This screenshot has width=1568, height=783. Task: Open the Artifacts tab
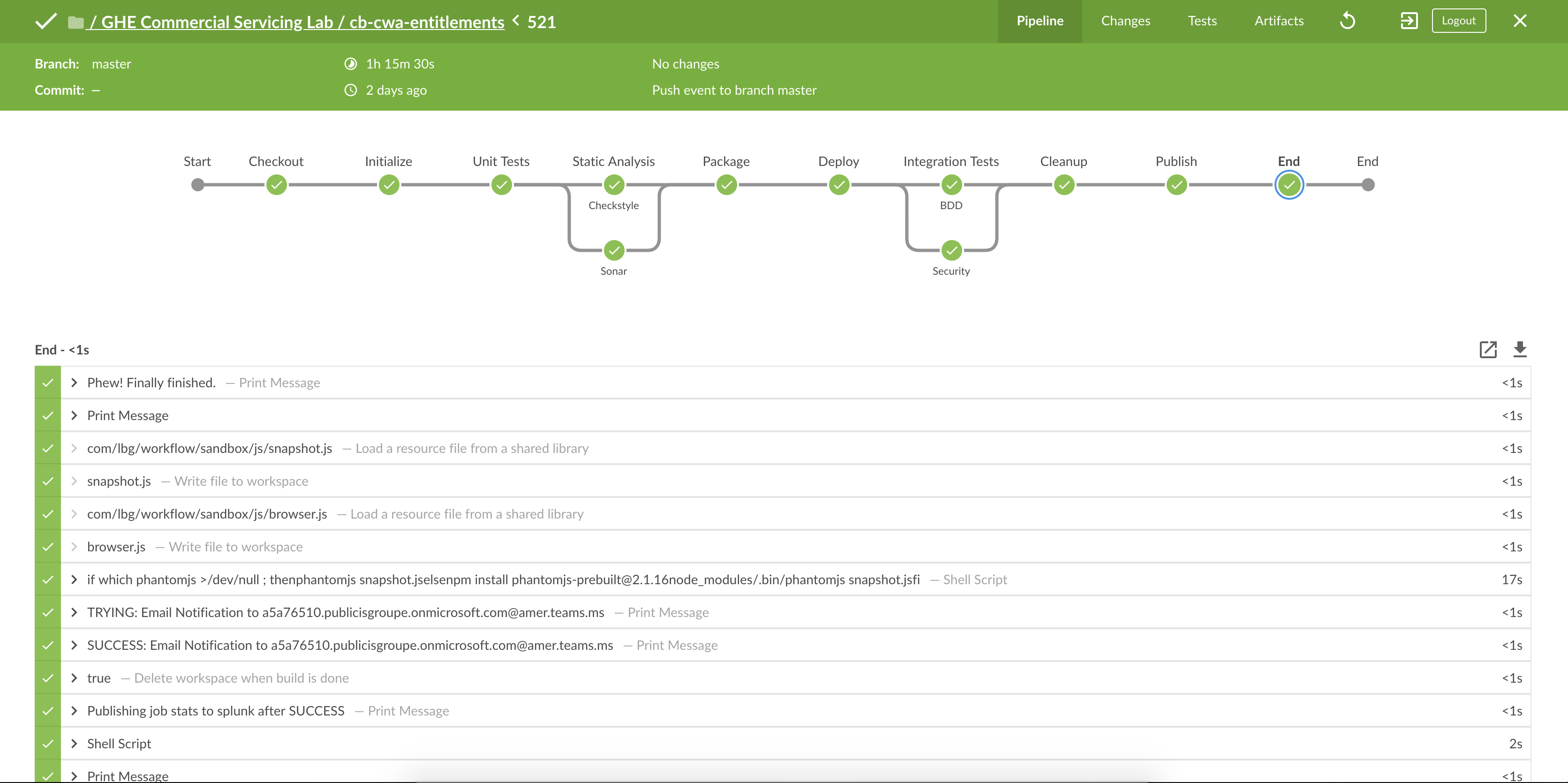pyautogui.click(x=1278, y=21)
